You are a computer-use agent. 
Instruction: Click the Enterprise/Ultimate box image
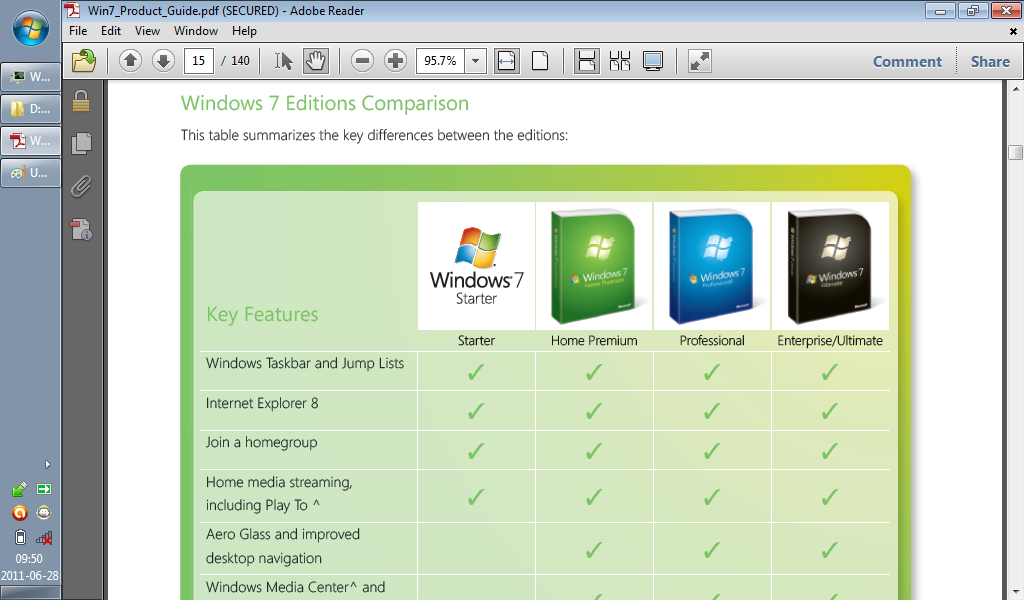click(x=830, y=266)
